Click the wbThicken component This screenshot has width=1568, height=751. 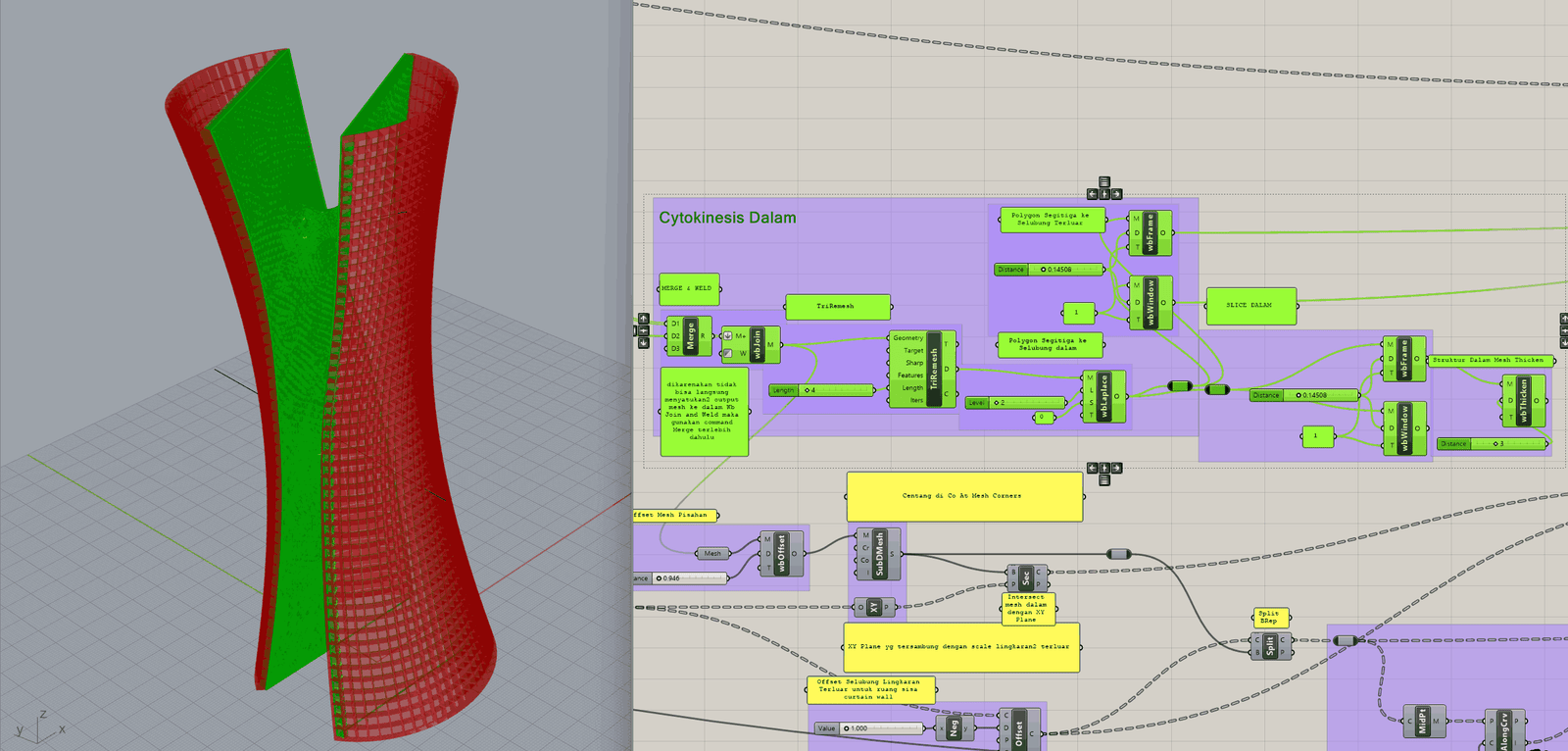pyautogui.click(x=1523, y=400)
